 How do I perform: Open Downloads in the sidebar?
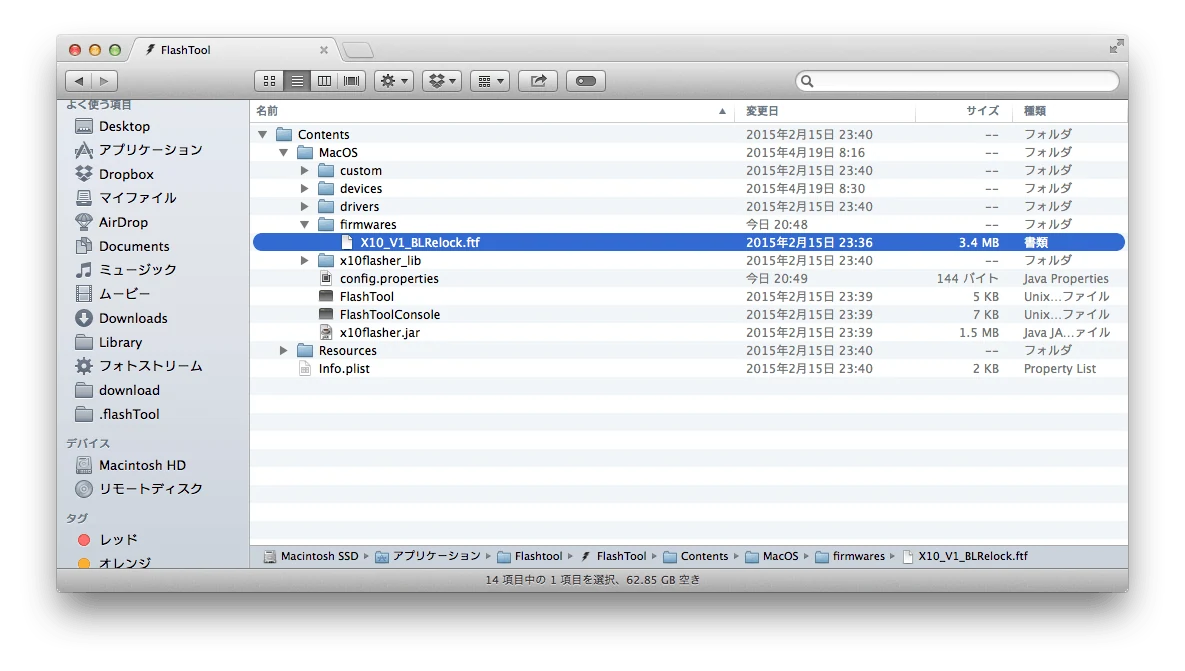coord(121,318)
